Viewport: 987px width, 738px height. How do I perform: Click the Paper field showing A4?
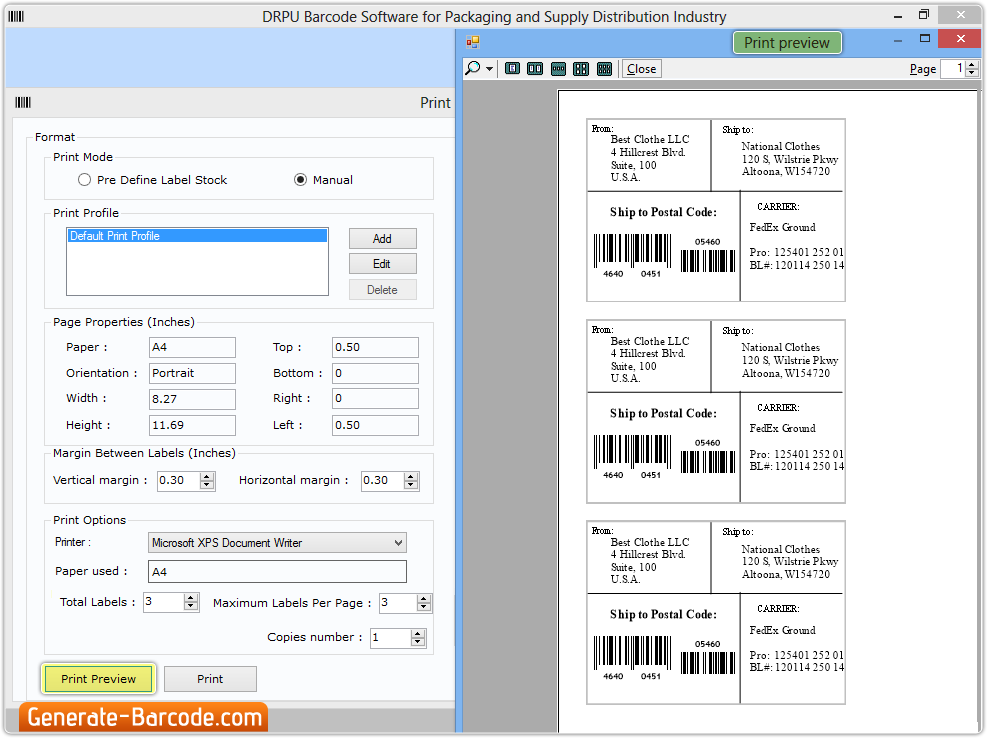click(192, 347)
